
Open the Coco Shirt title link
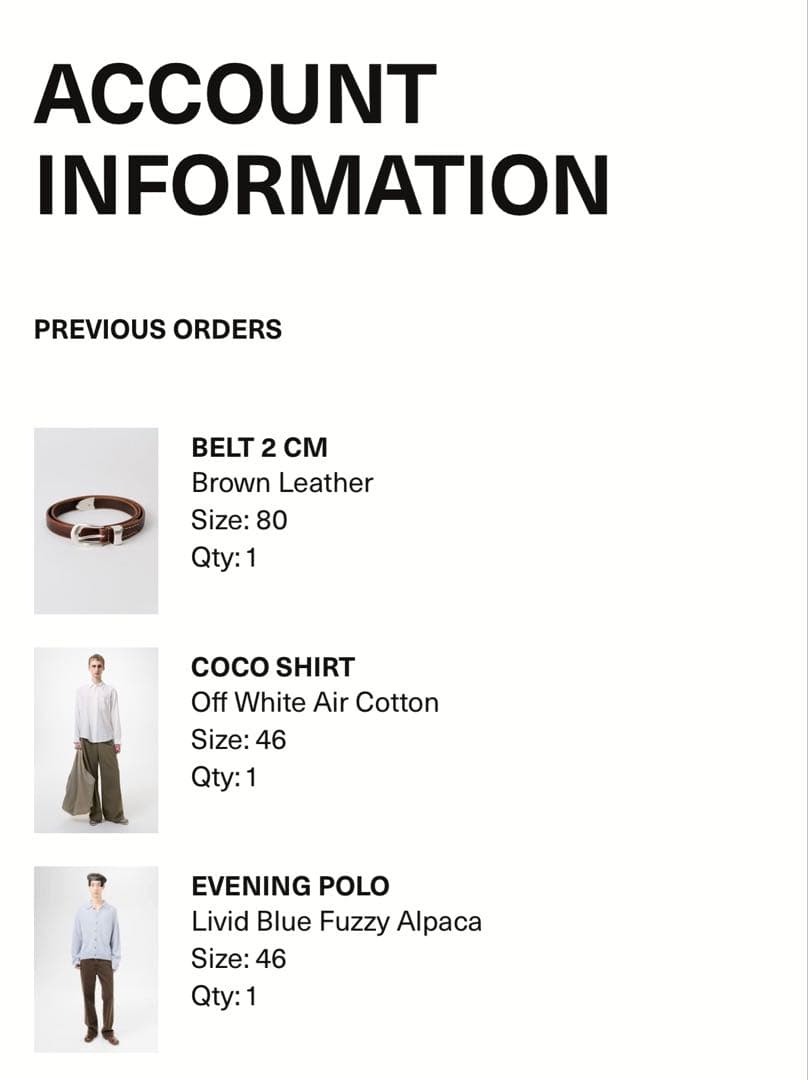click(x=273, y=667)
